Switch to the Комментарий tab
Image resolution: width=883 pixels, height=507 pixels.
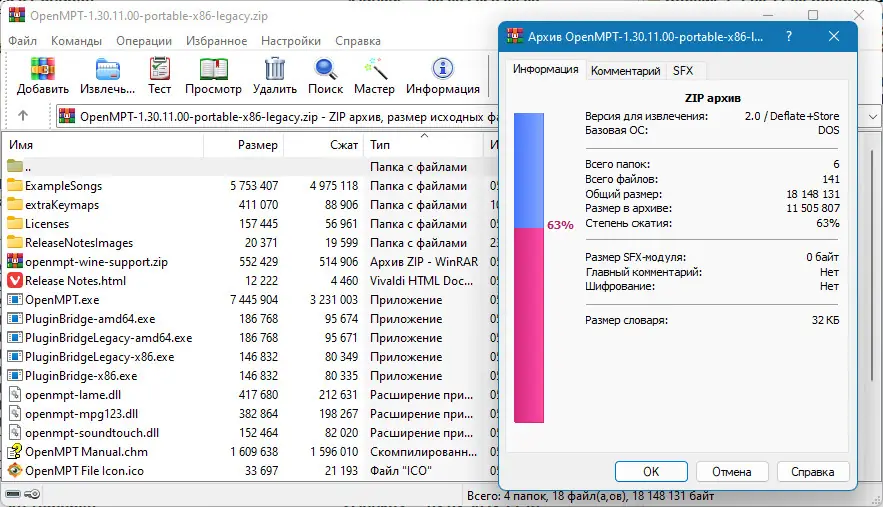tap(626, 71)
